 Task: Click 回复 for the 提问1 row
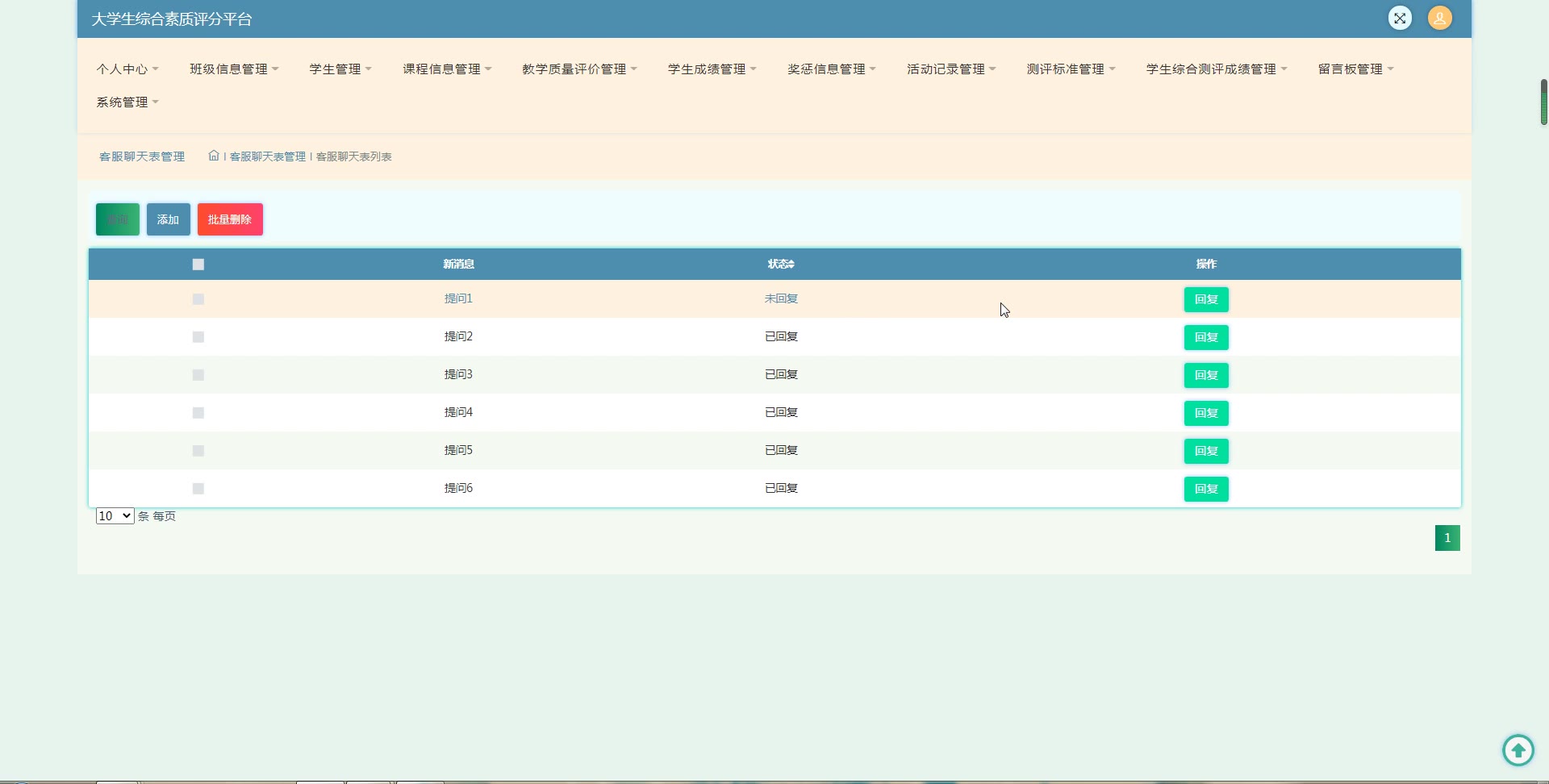(x=1206, y=299)
